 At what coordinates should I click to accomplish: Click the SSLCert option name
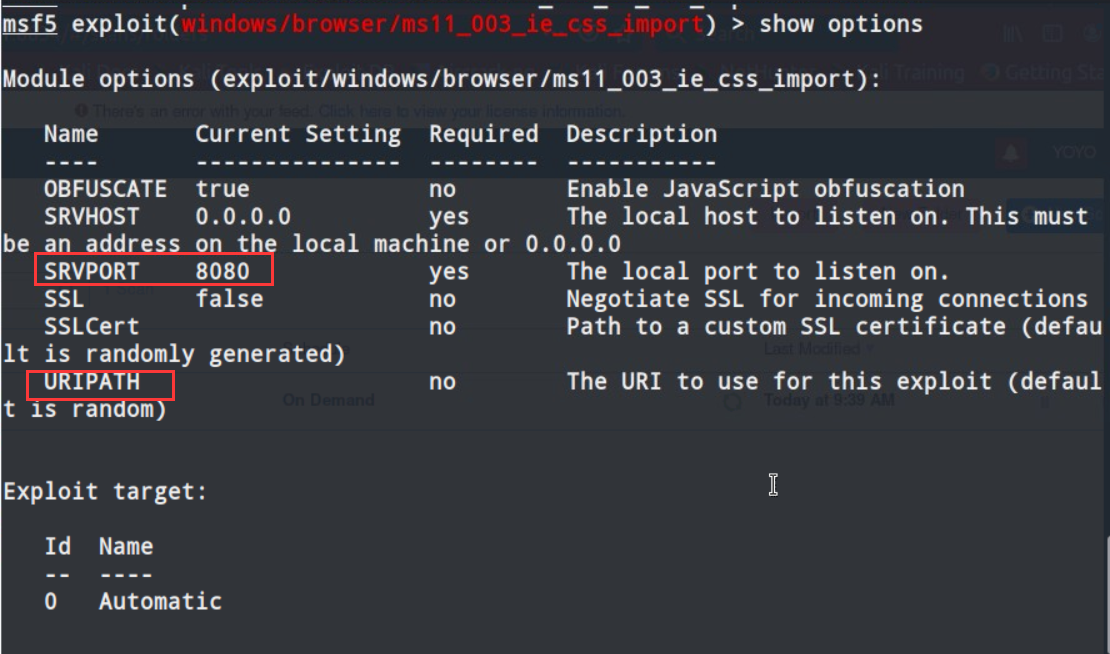pyautogui.click(x=91, y=326)
